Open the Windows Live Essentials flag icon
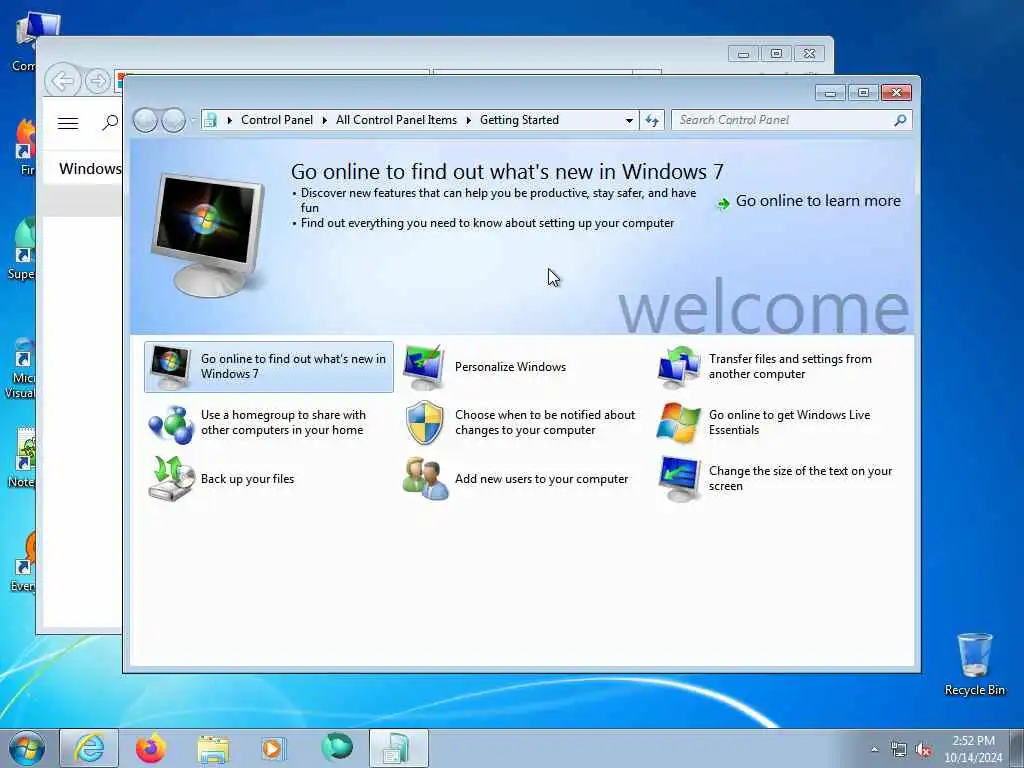The width and height of the screenshot is (1024, 768). (679, 423)
